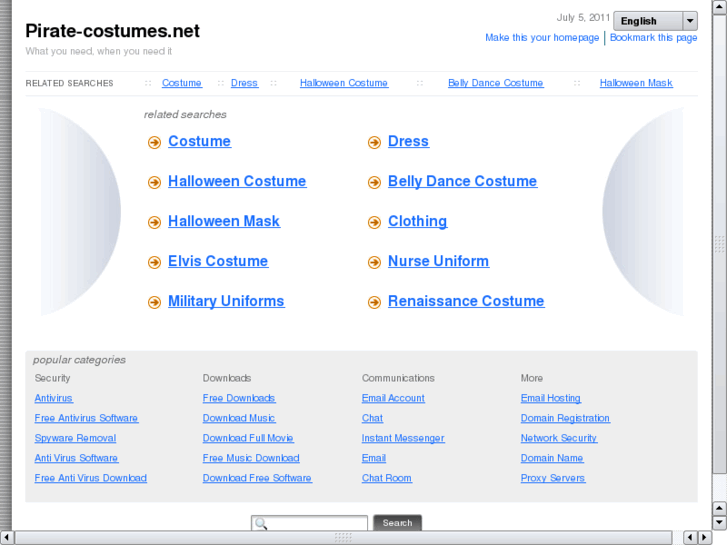Click the Search button
This screenshot has height=545, width=727.
coord(397,523)
